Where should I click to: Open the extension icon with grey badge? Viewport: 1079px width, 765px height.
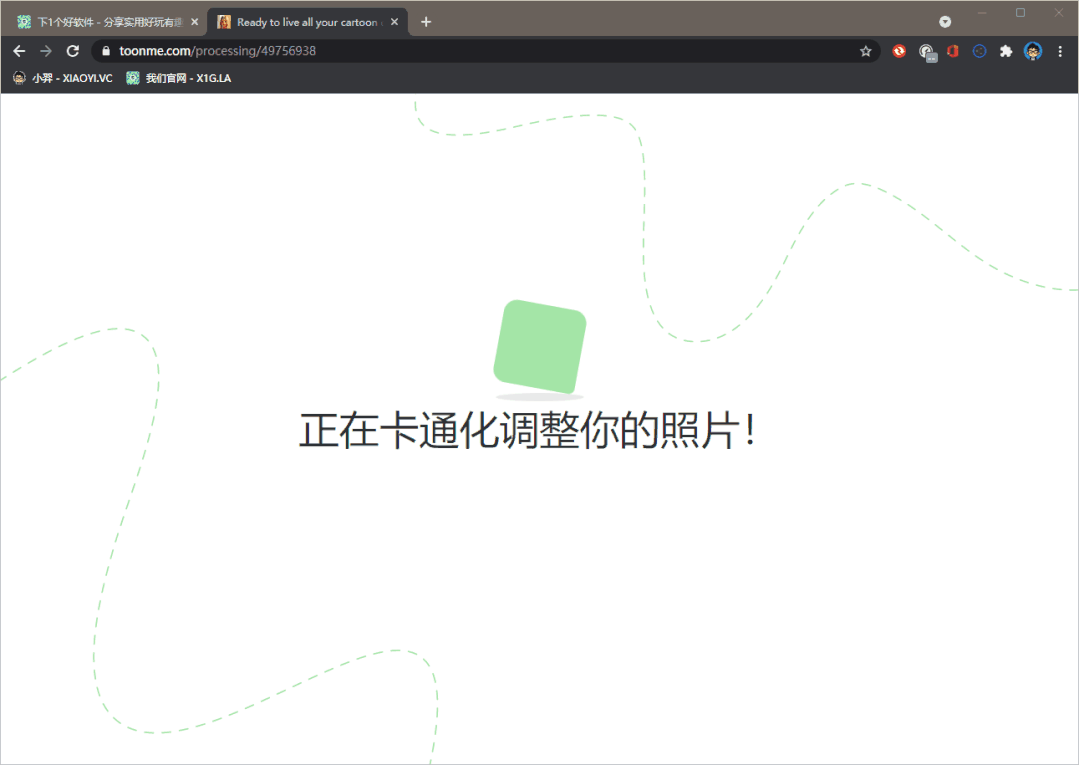[926, 52]
